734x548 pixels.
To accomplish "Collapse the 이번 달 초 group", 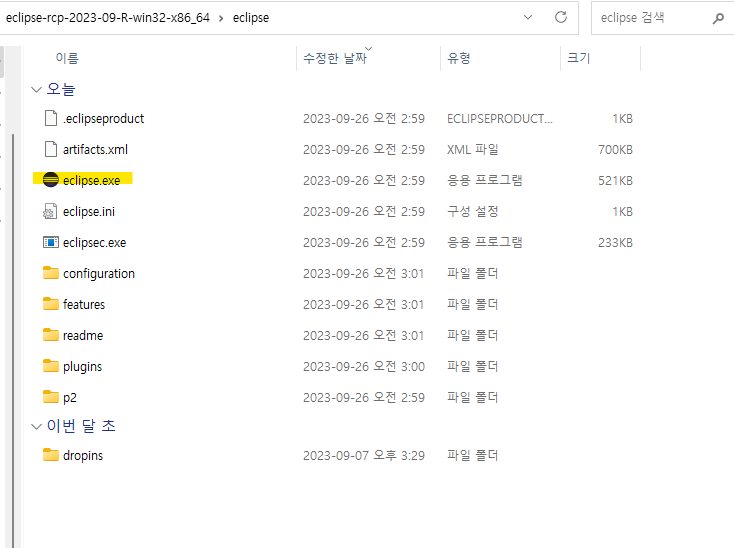I will coord(36,426).
